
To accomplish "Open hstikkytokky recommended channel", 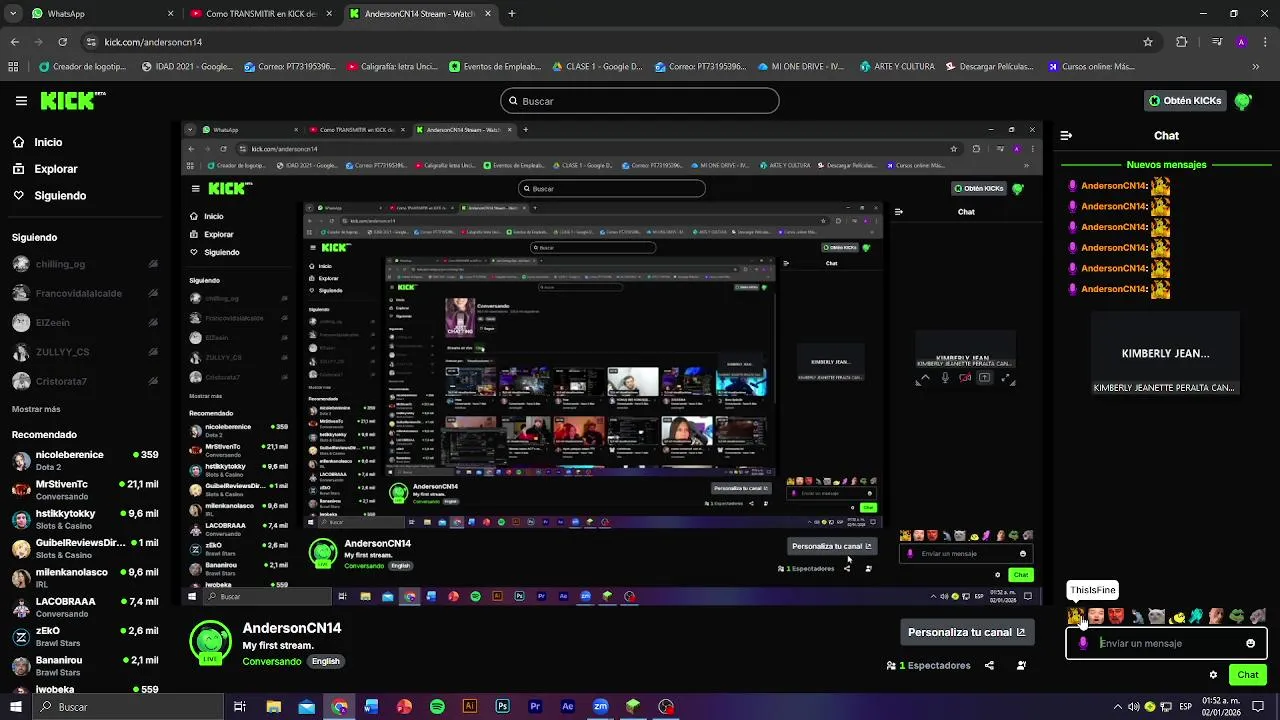I will pyautogui.click(x=85, y=519).
